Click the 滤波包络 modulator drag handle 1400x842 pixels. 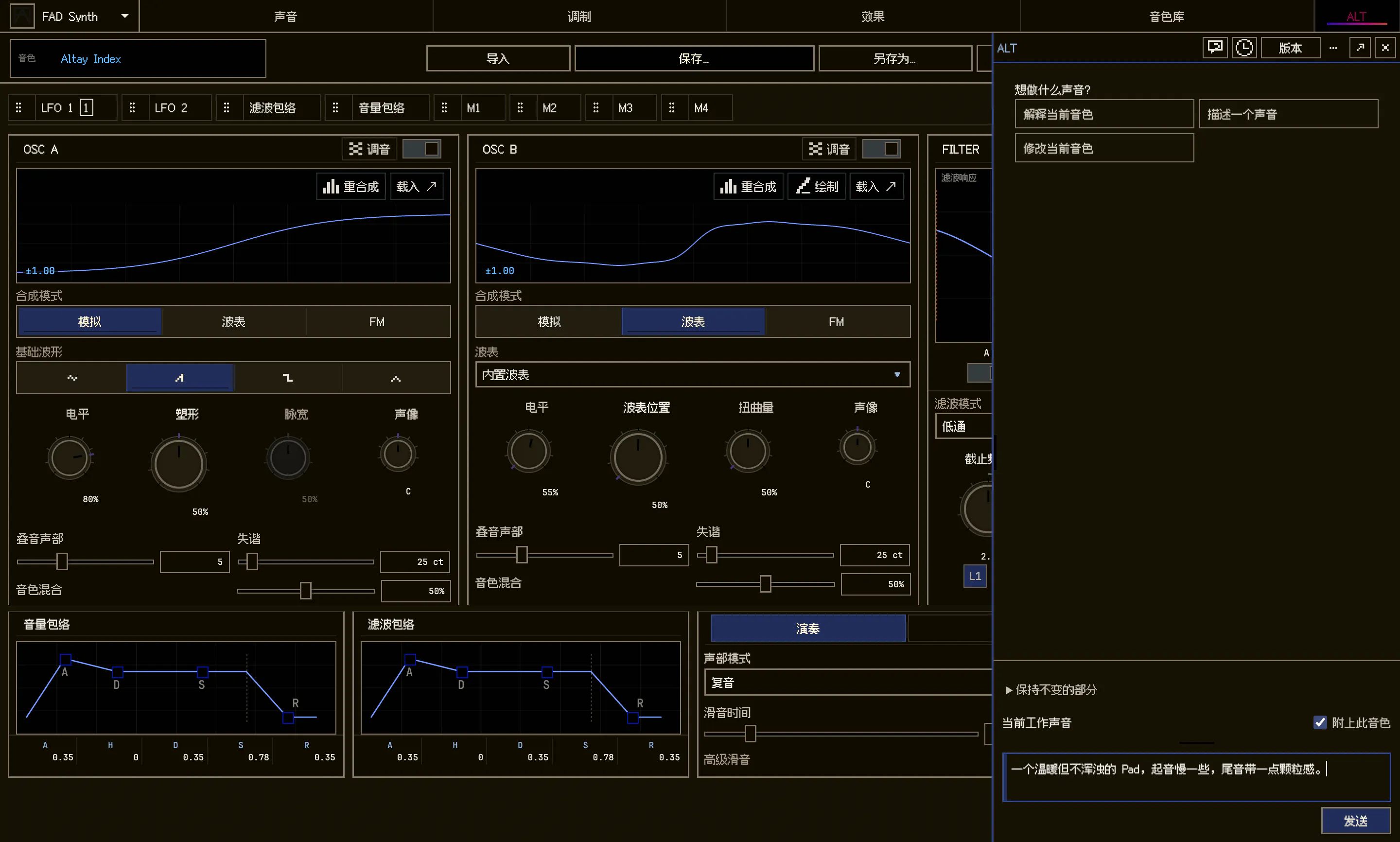pos(227,108)
